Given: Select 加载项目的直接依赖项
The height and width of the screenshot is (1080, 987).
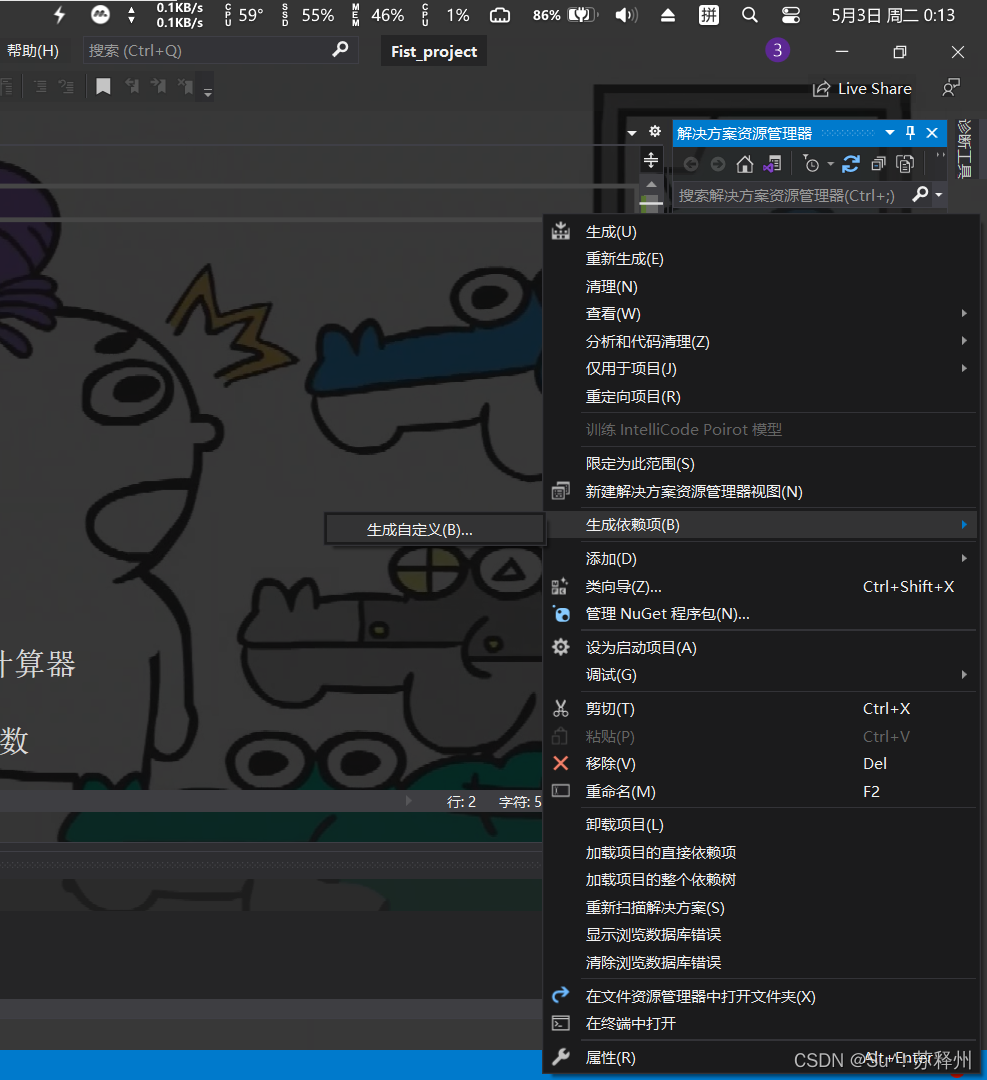Looking at the screenshot, I should [x=761, y=853].
